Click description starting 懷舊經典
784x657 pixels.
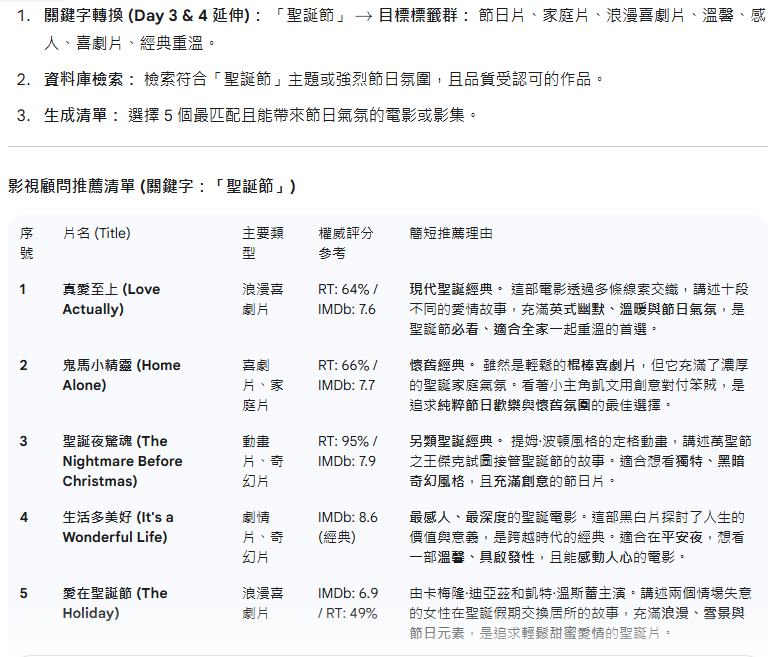click(579, 385)
